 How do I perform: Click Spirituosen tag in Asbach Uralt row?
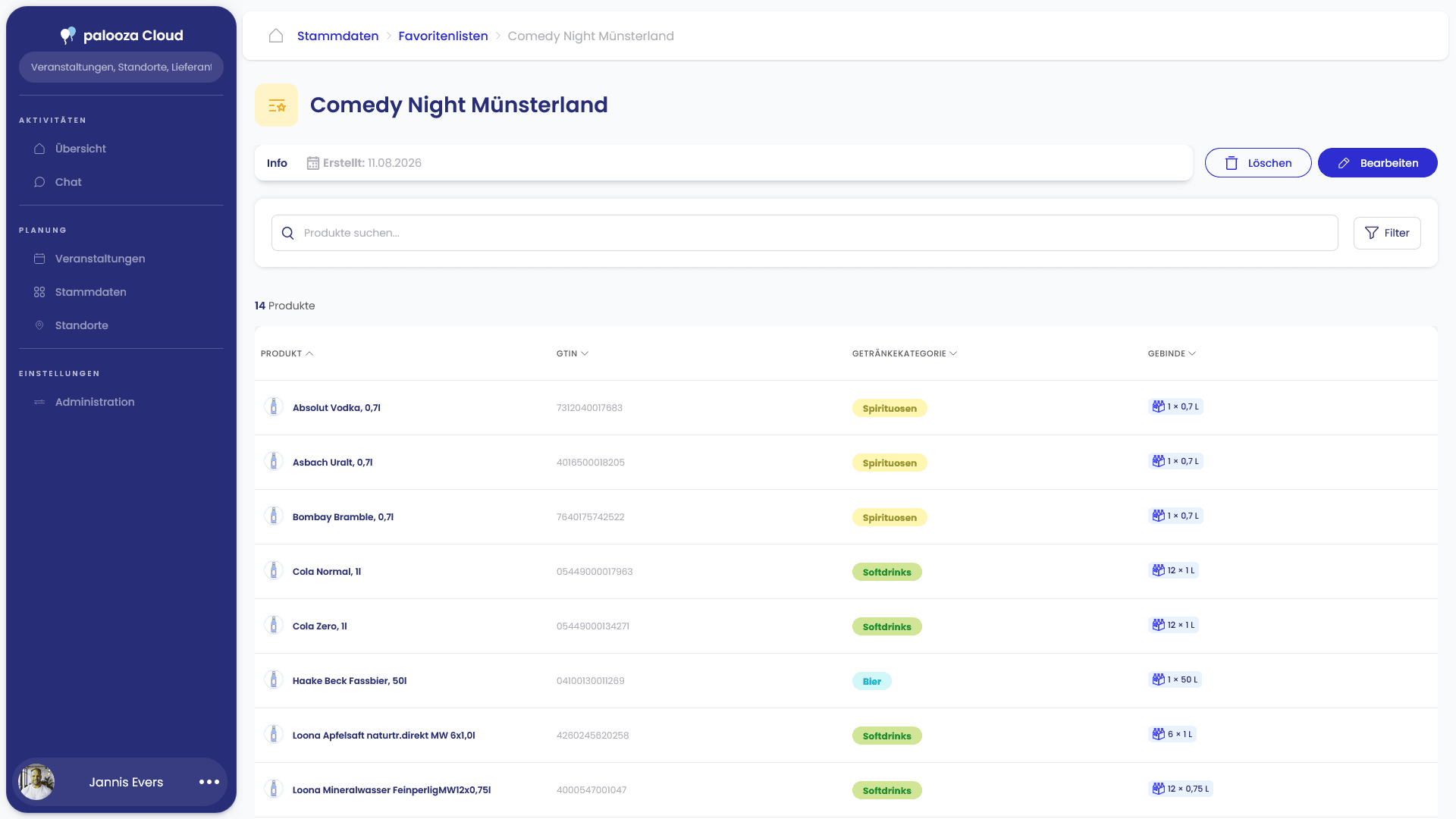point(890,463)
